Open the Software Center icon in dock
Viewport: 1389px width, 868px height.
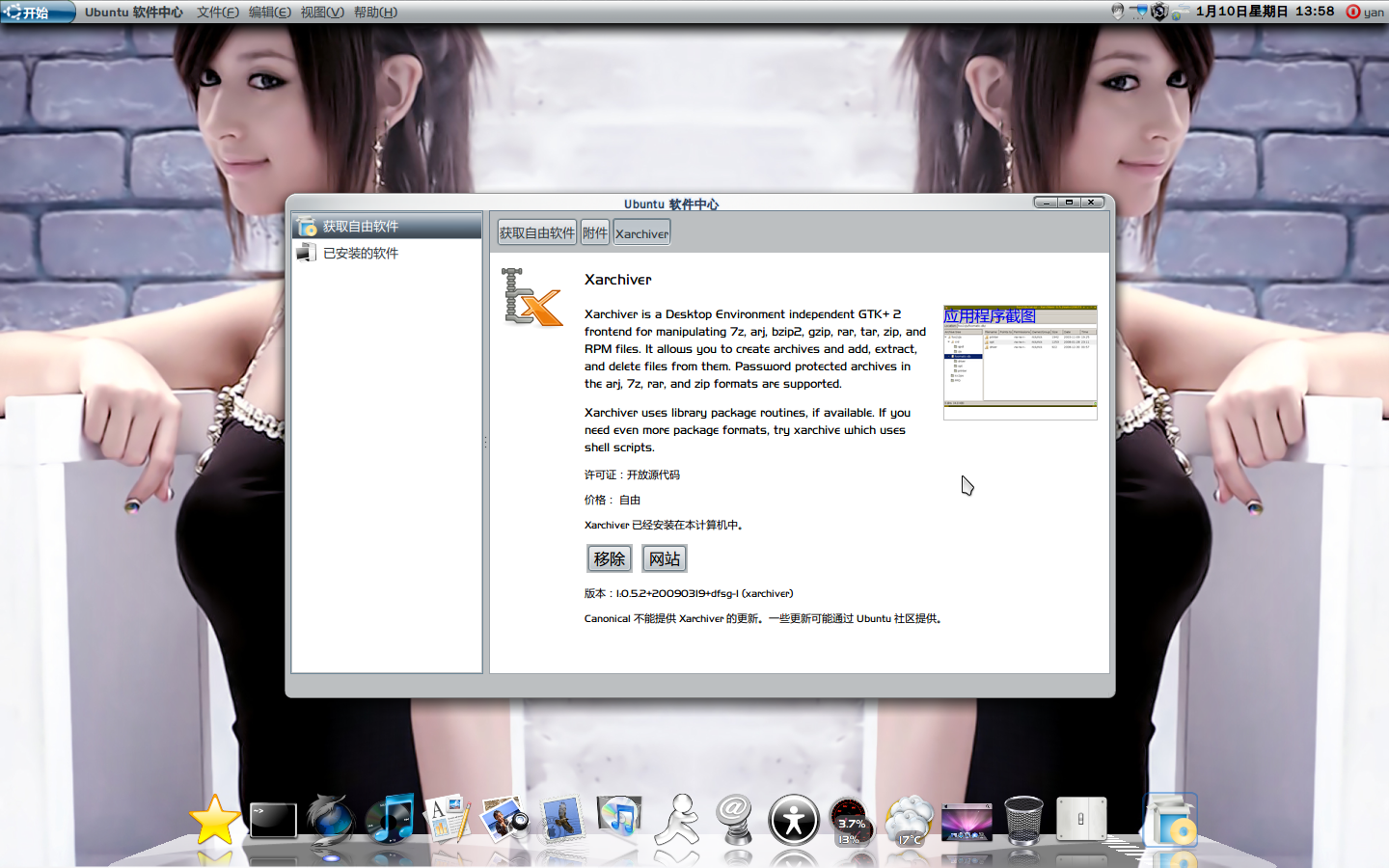tap(1170, 820)
